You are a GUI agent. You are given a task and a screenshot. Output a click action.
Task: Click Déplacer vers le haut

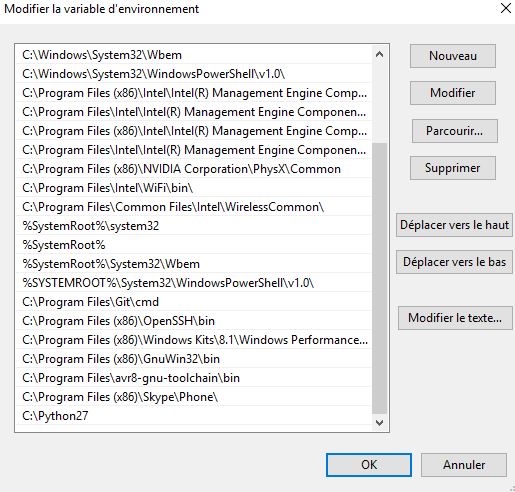click(x=454, y=225)
